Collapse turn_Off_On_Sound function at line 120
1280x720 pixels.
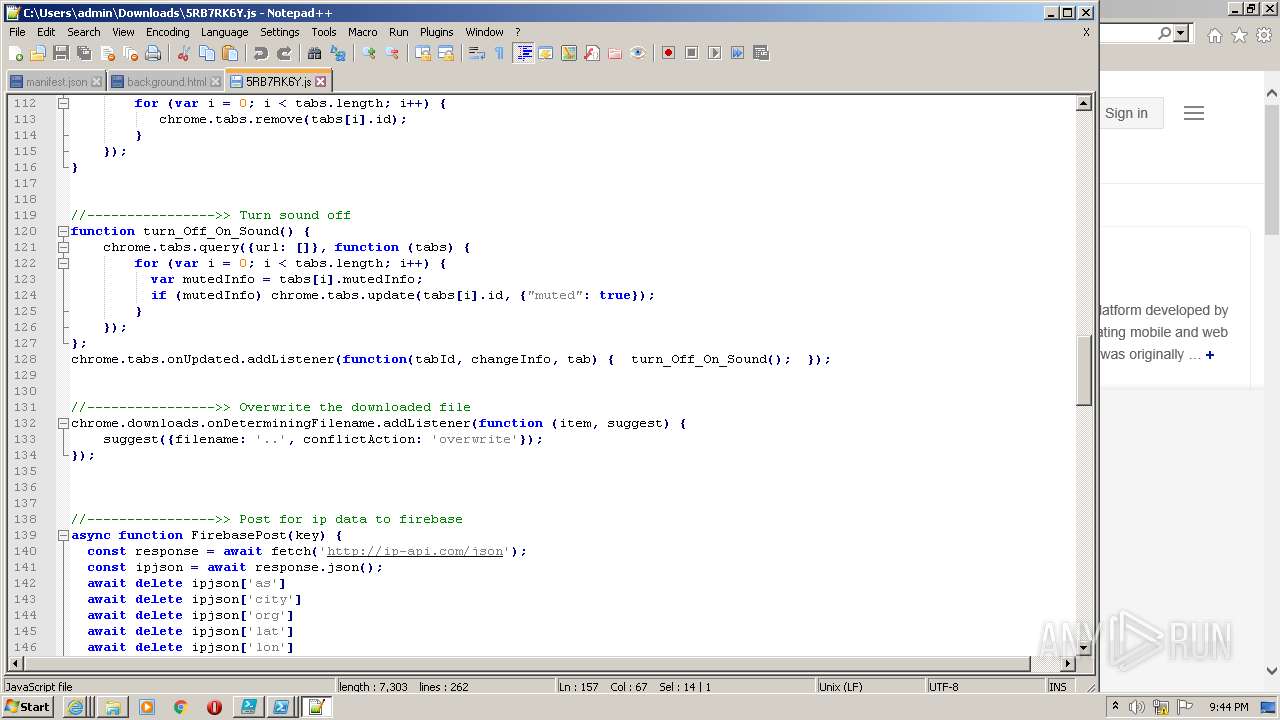coord(63,231)
